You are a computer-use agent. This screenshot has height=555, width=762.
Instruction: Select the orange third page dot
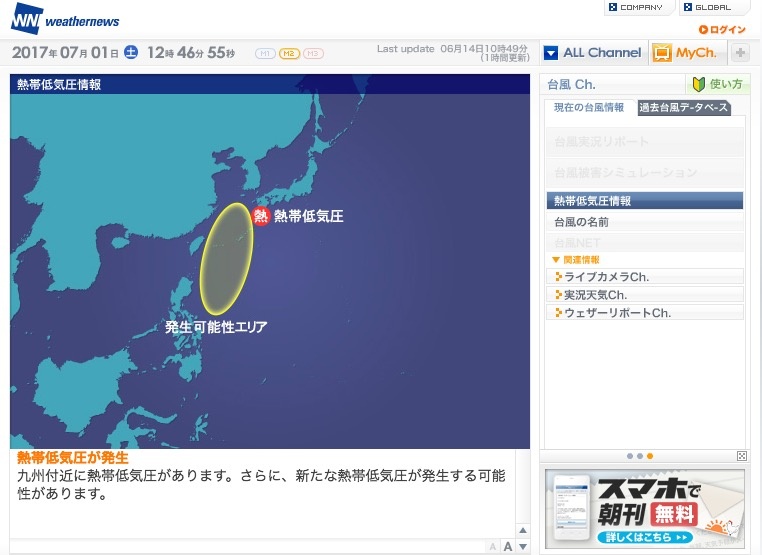650,456
